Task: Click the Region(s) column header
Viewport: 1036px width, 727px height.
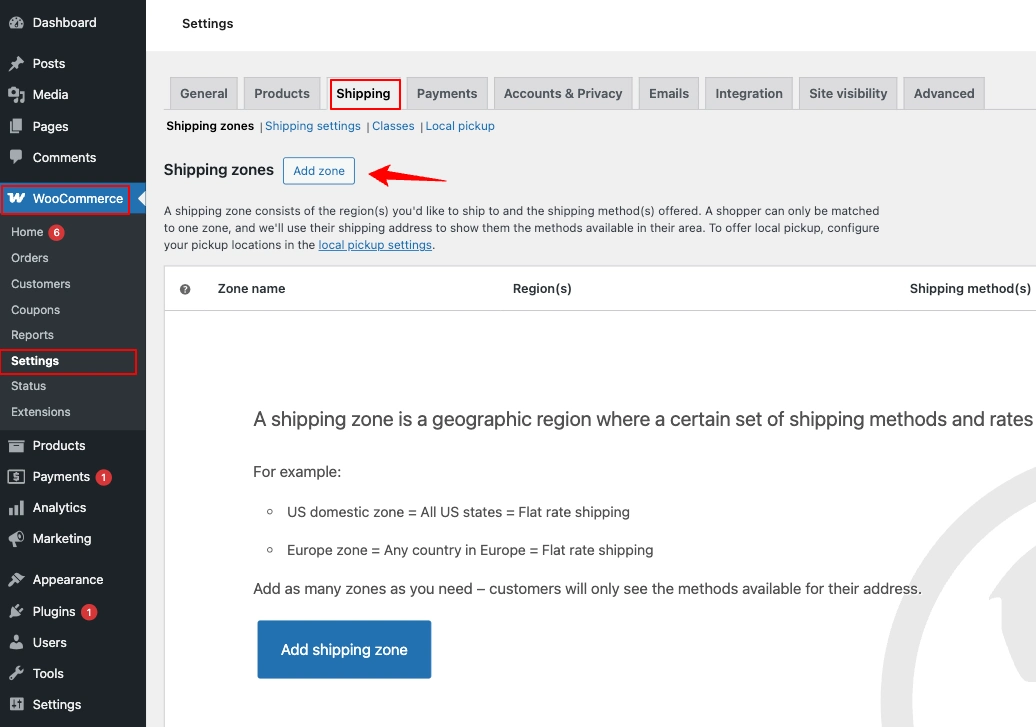Action: (x=542, y=289)
